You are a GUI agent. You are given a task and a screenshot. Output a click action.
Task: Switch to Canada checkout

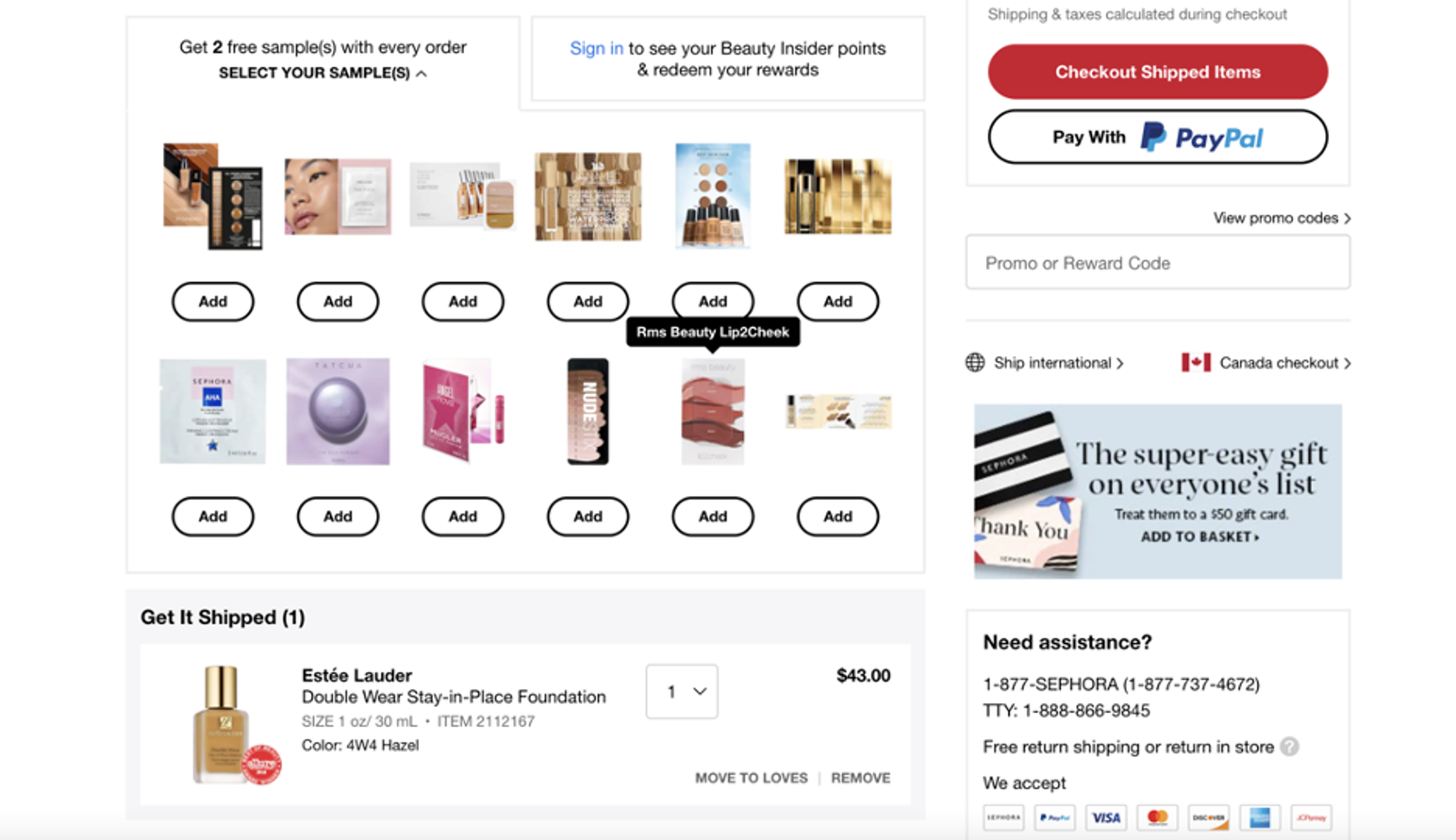(1280, 362)
